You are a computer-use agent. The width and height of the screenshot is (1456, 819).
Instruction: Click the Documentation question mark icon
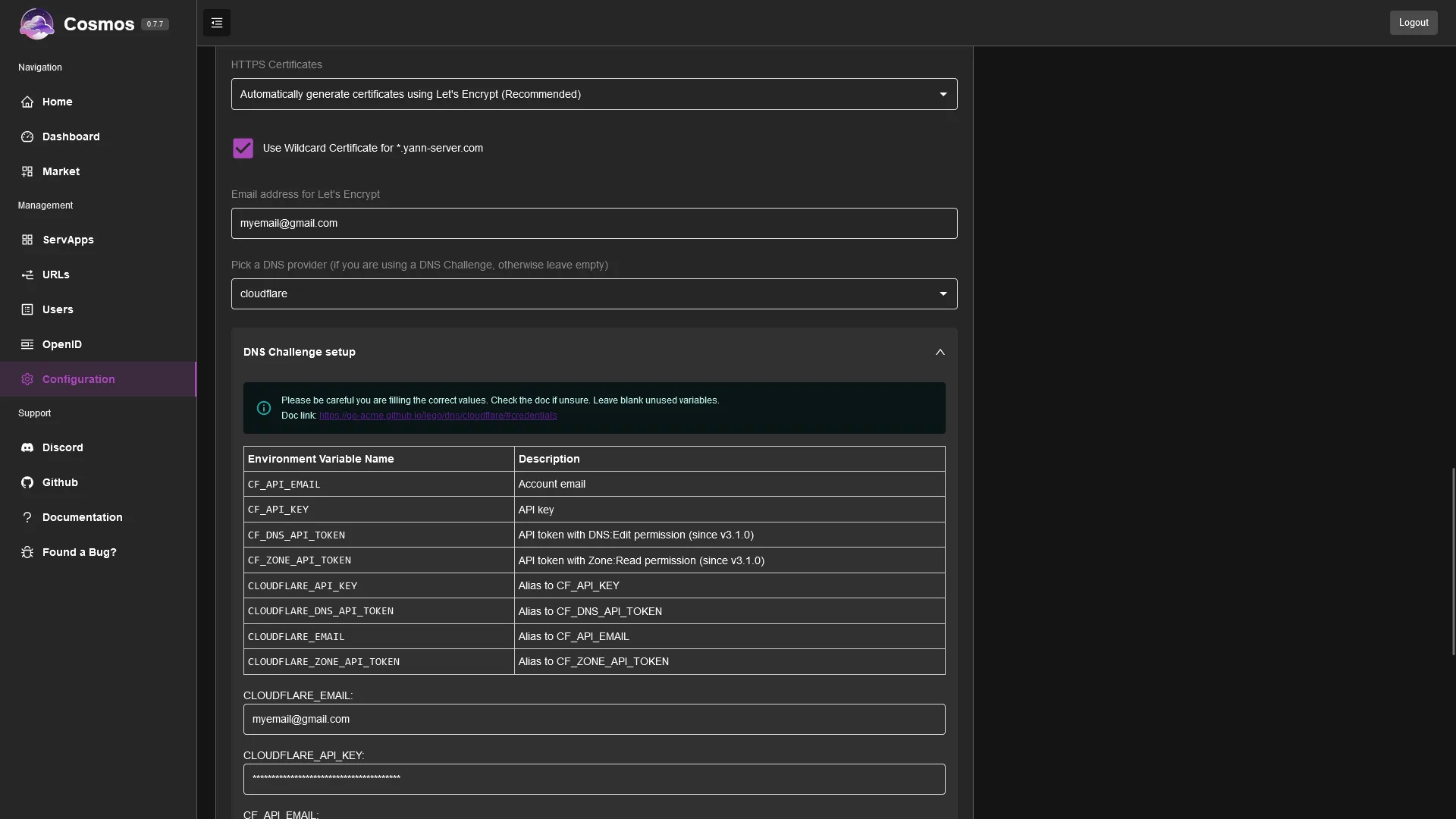tap(27, 517)
